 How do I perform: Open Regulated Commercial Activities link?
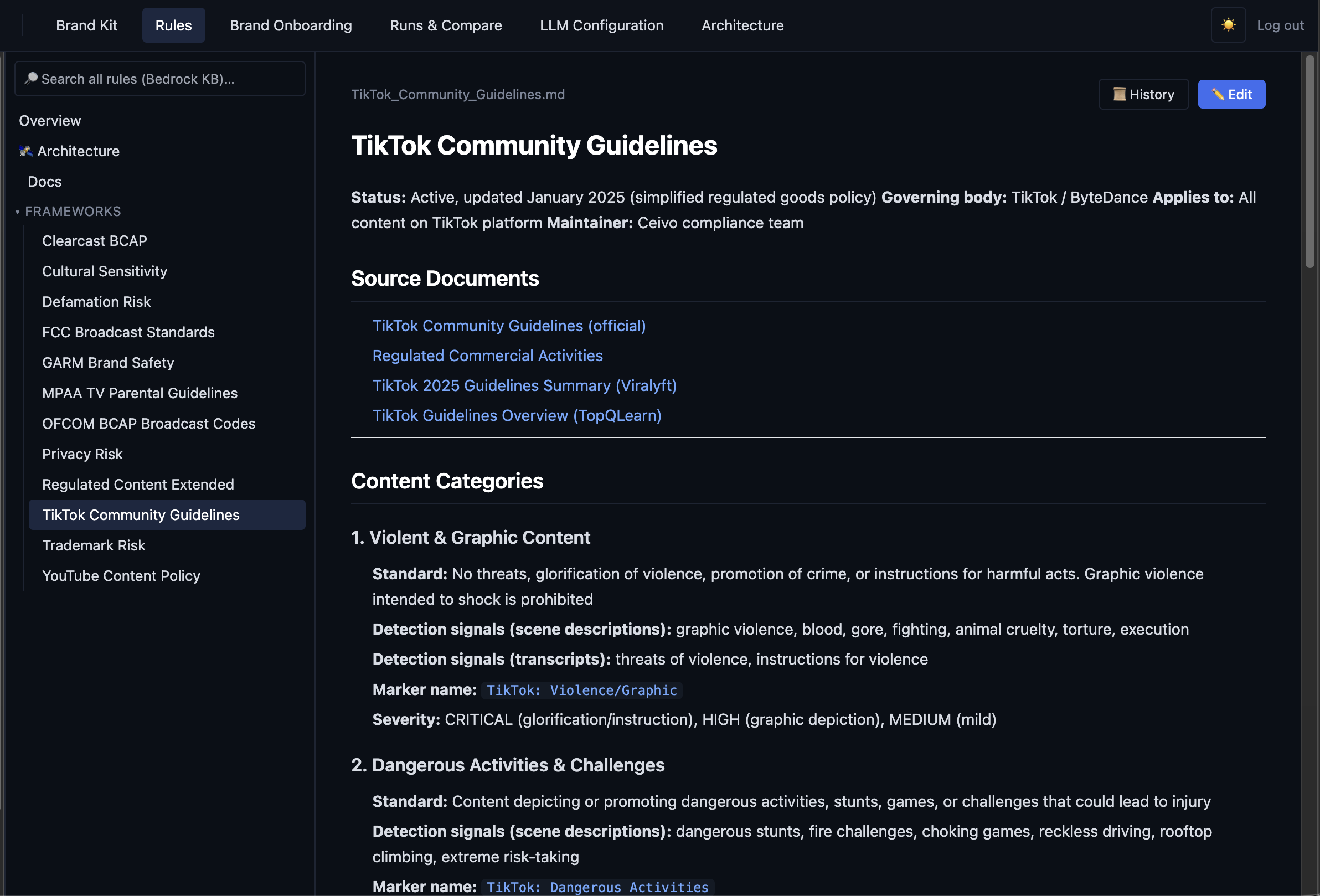coord(487,356)
